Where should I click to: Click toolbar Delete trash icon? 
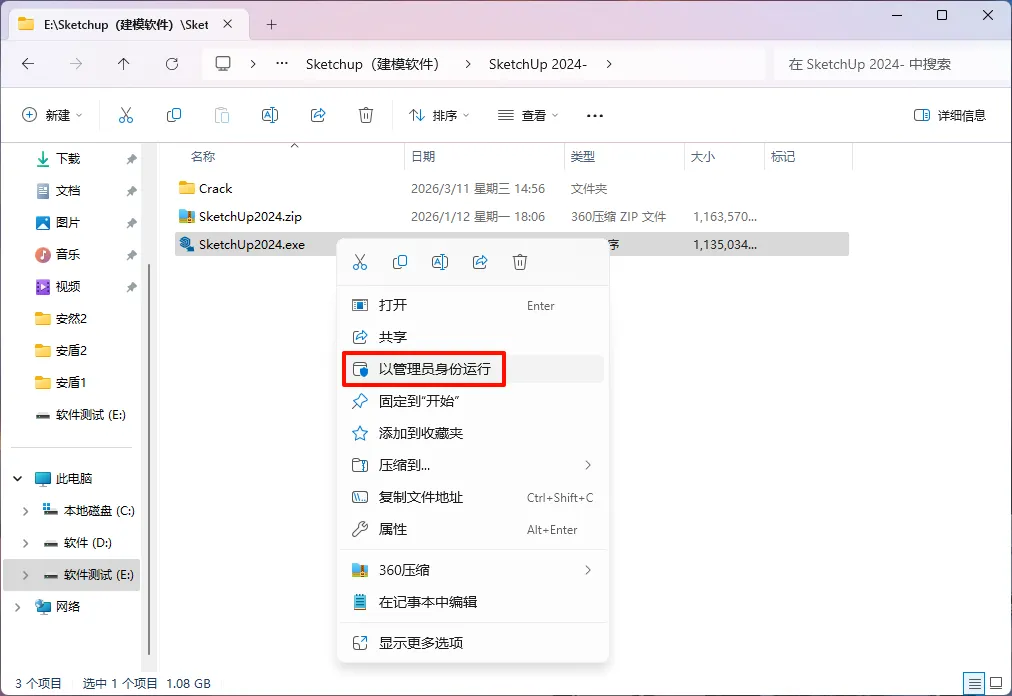tap(366, 116)
